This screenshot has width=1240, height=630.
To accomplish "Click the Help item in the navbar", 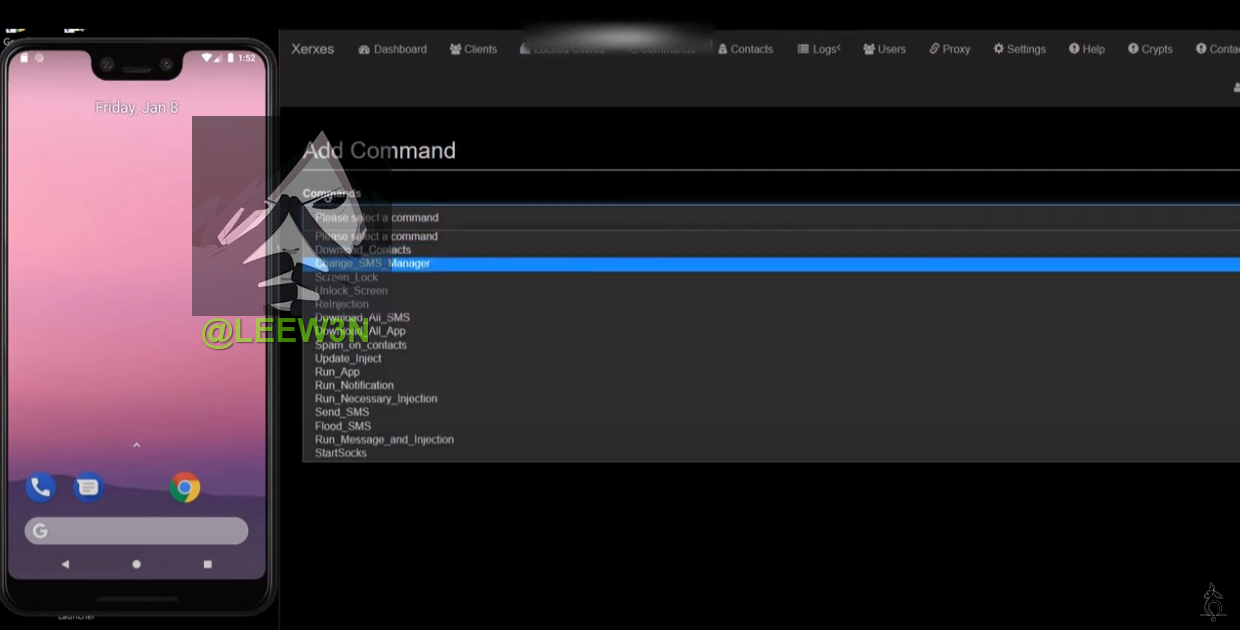I will 1087,49.
